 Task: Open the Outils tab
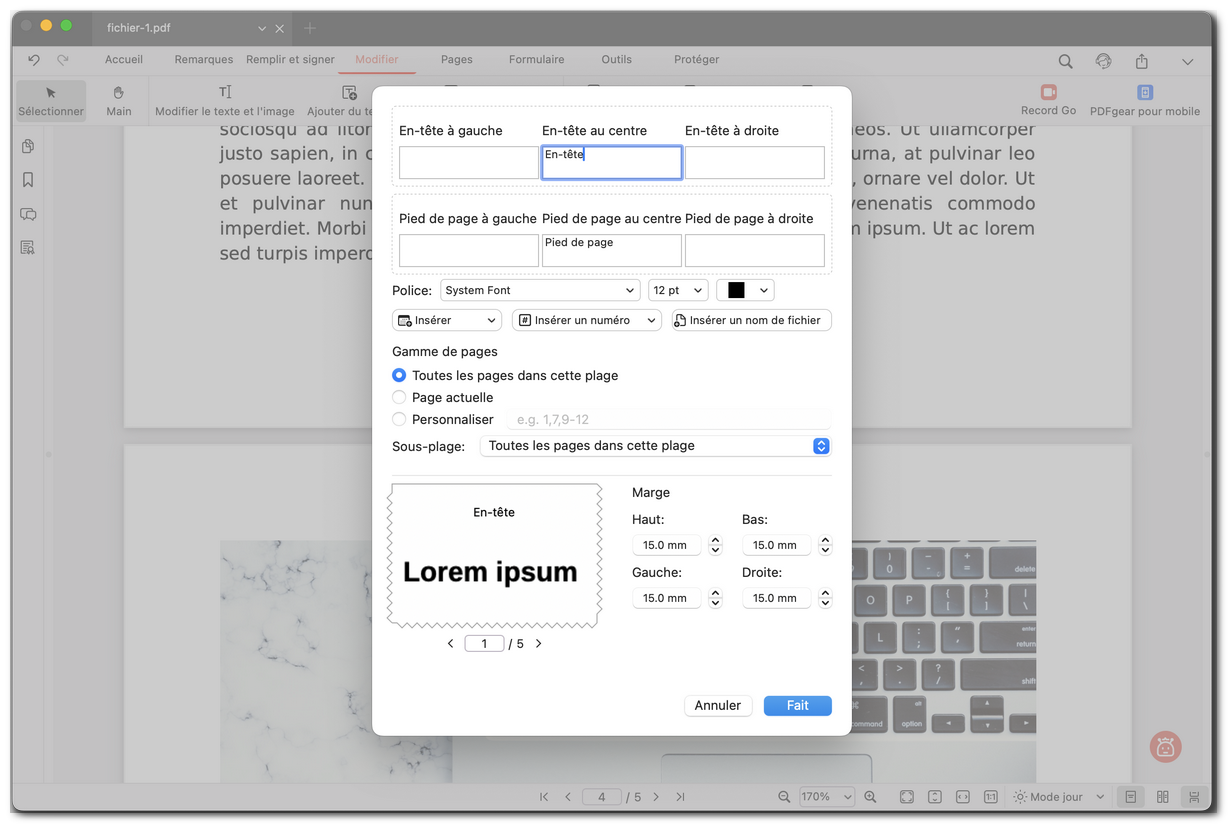616,60
